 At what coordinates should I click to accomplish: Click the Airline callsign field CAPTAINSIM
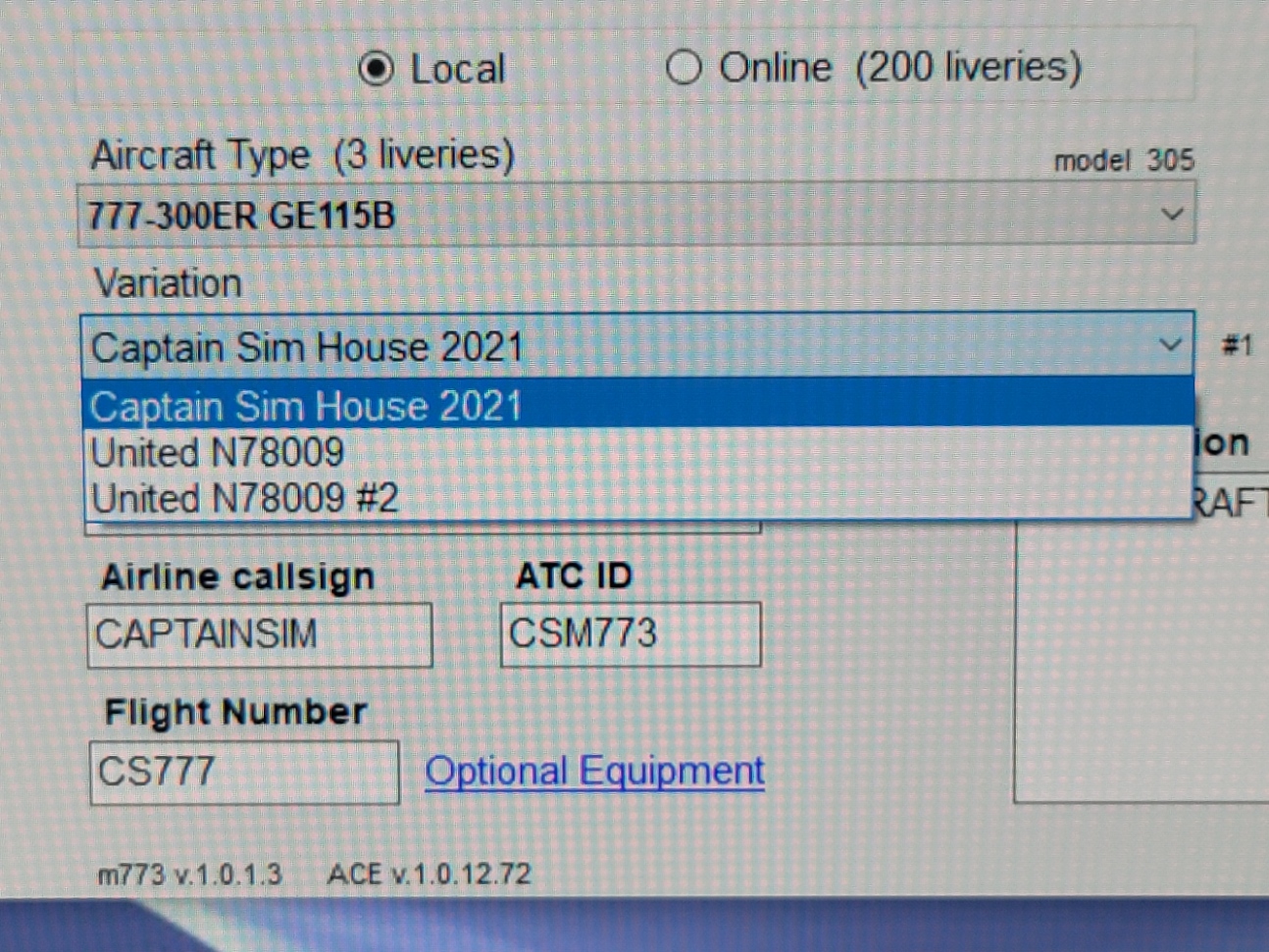pyautogui.click(x=259, y=634)
